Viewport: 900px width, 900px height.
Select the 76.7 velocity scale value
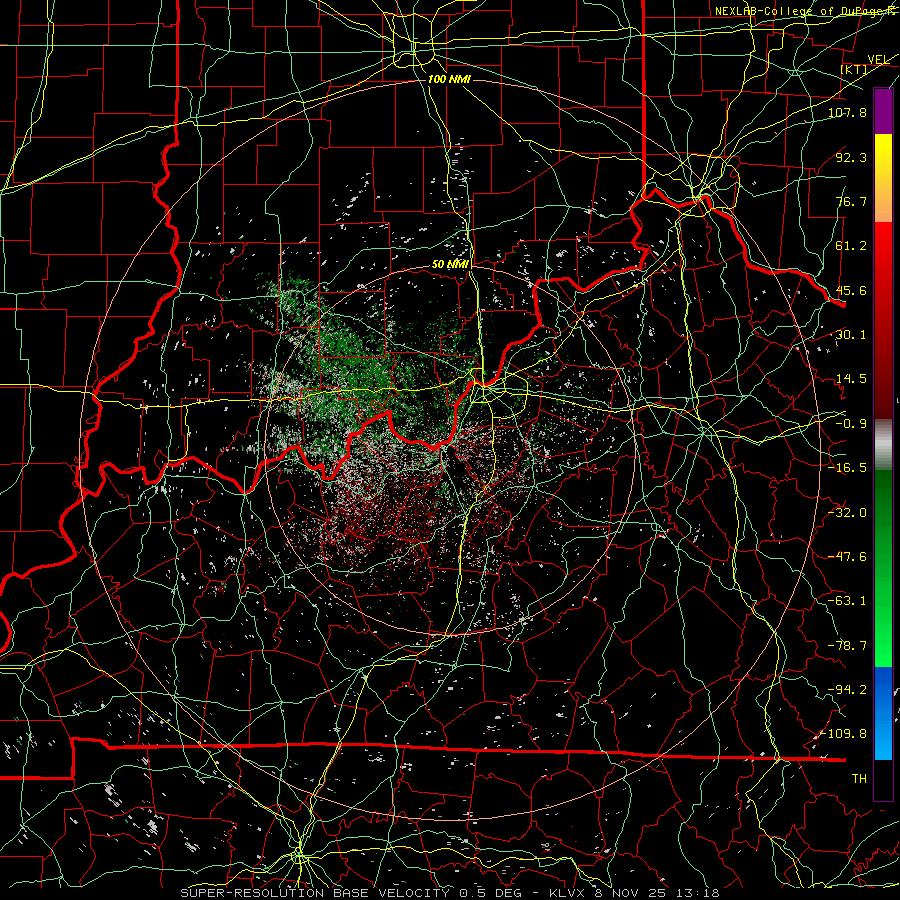(x=851, y=201)
